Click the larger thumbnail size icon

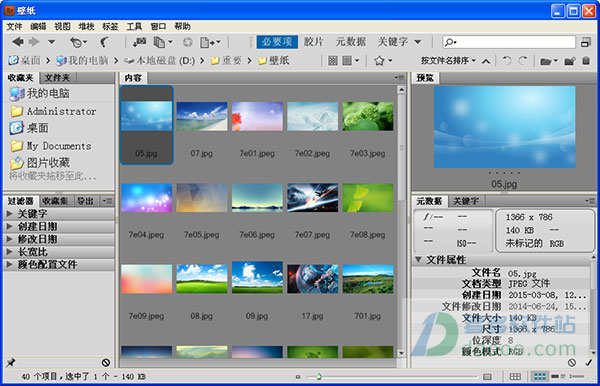[487, 377]
